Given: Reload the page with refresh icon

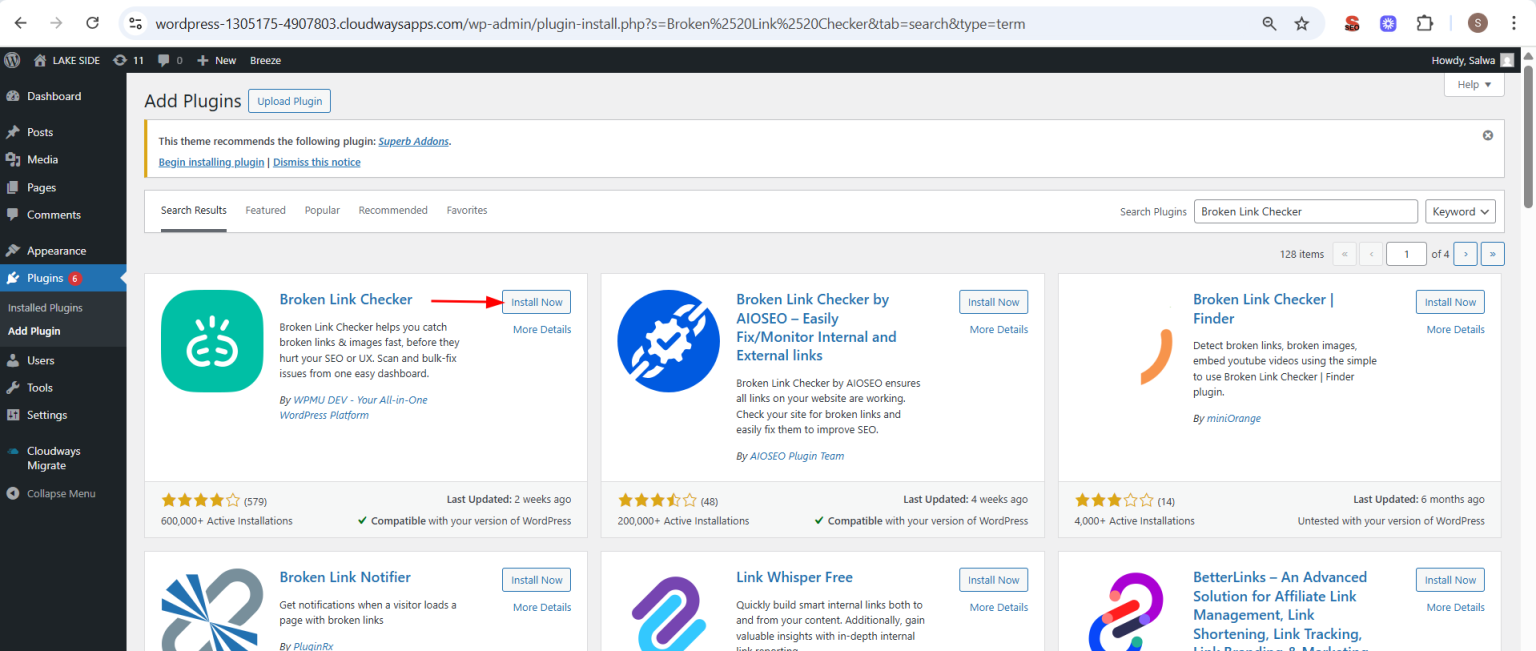Looking at the screenshot, I should pos(92,23).
